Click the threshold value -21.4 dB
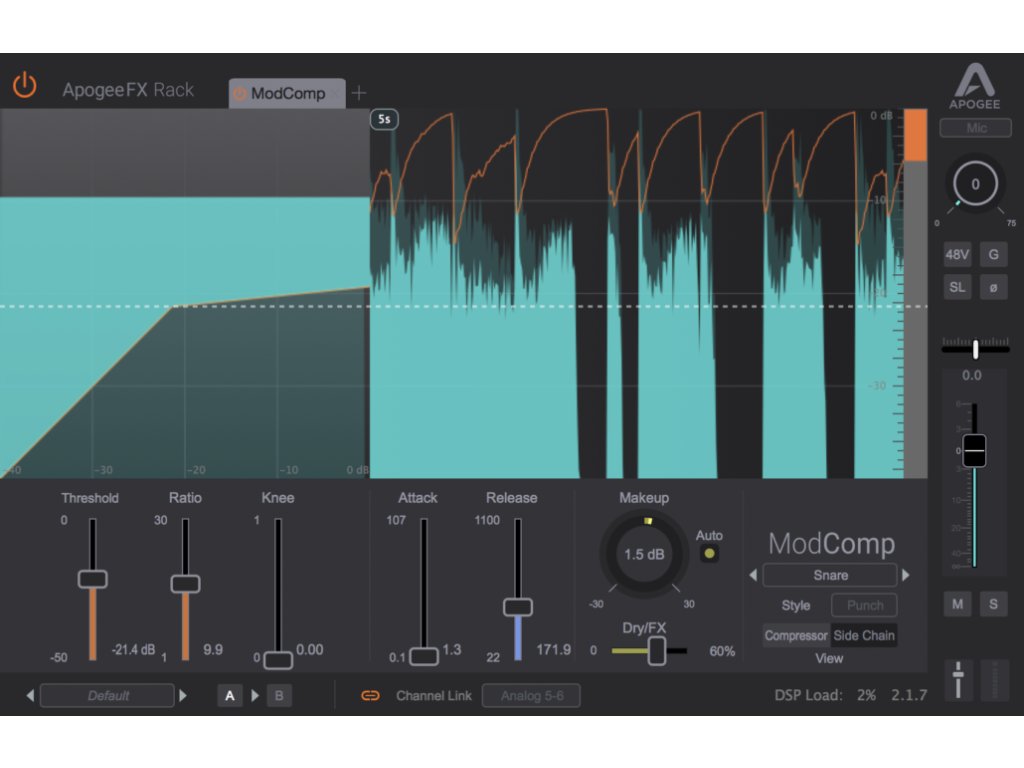 click(x=133, y=650)
